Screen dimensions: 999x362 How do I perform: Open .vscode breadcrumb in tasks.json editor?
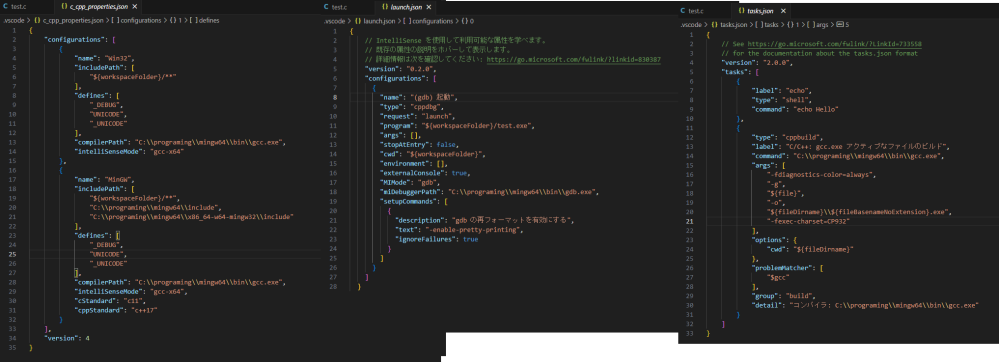click(x=691, y=25)
